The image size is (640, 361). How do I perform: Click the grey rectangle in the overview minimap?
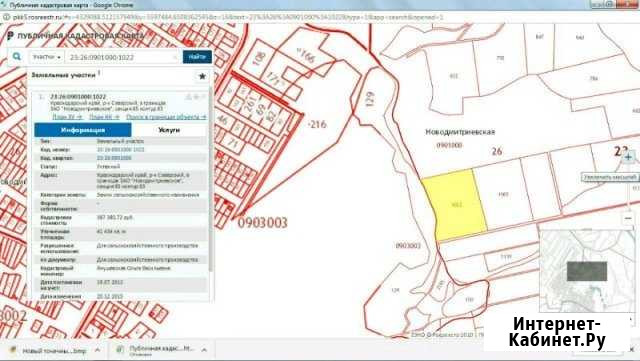pyautogui.click(x=587, y=271)
